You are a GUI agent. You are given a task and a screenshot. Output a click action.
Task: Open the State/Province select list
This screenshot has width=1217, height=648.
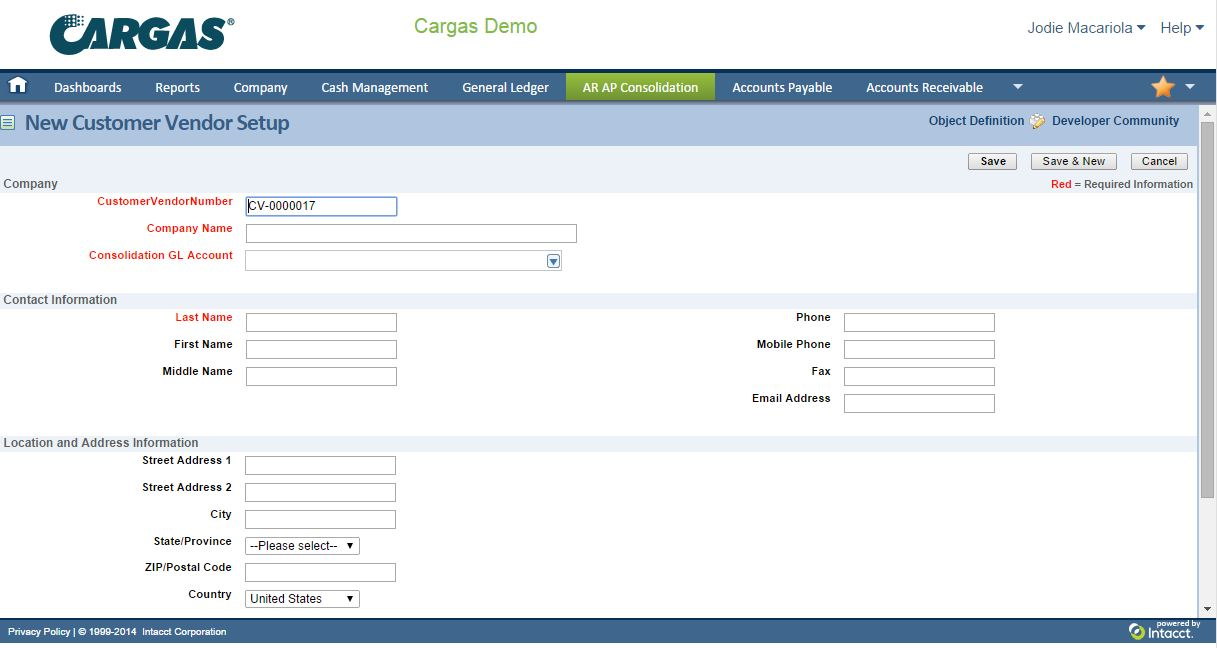tap(302, 546)
